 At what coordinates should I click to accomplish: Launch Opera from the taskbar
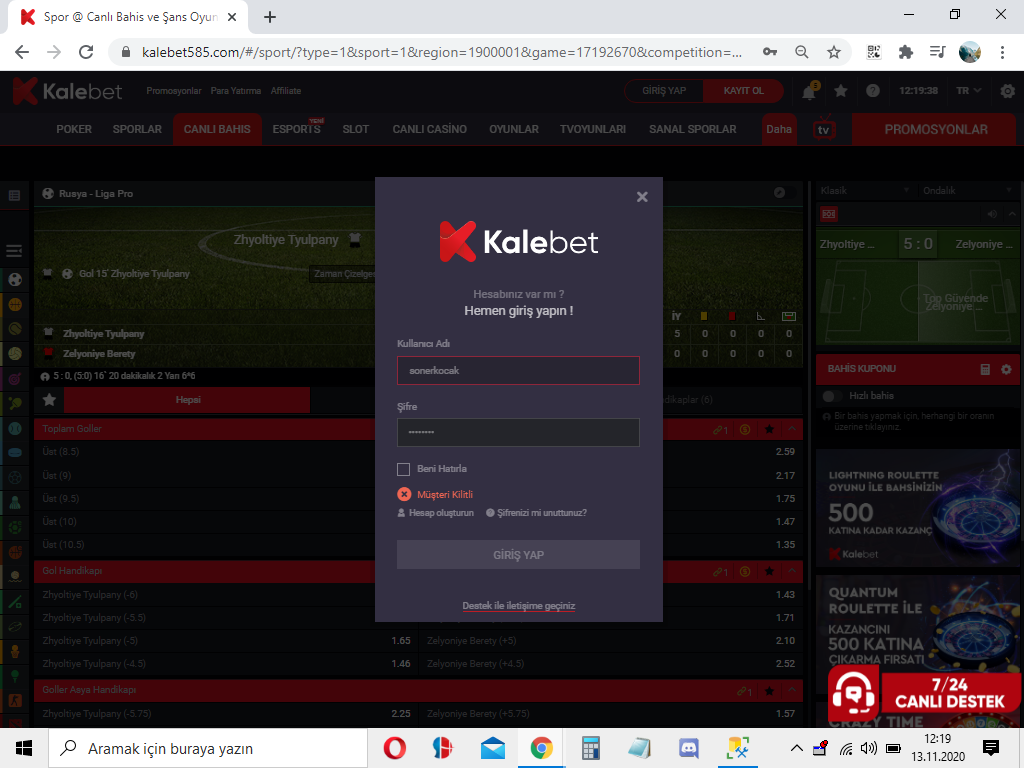pos(394,748)
